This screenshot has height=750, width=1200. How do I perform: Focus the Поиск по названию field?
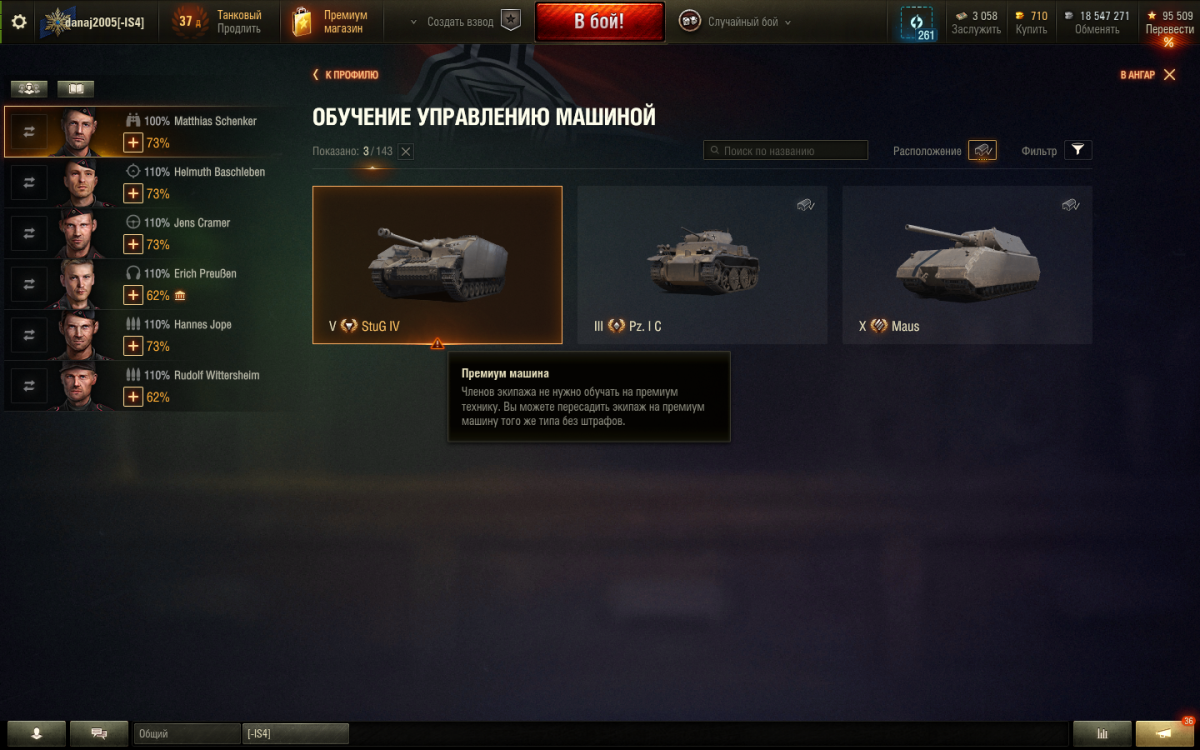pyautogui.click(x=785, y=151)
